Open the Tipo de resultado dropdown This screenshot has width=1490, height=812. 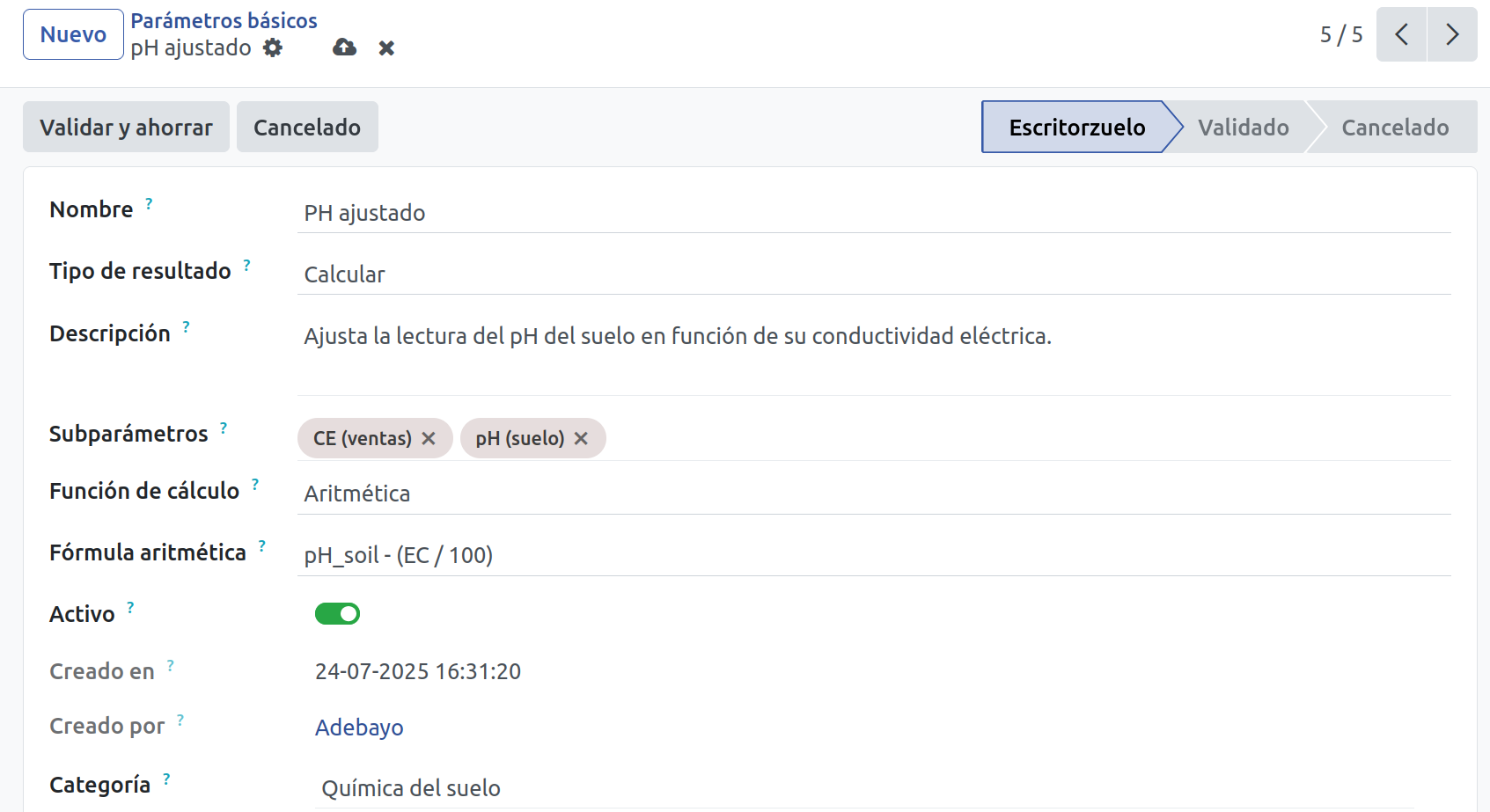[x=874, y=274]
